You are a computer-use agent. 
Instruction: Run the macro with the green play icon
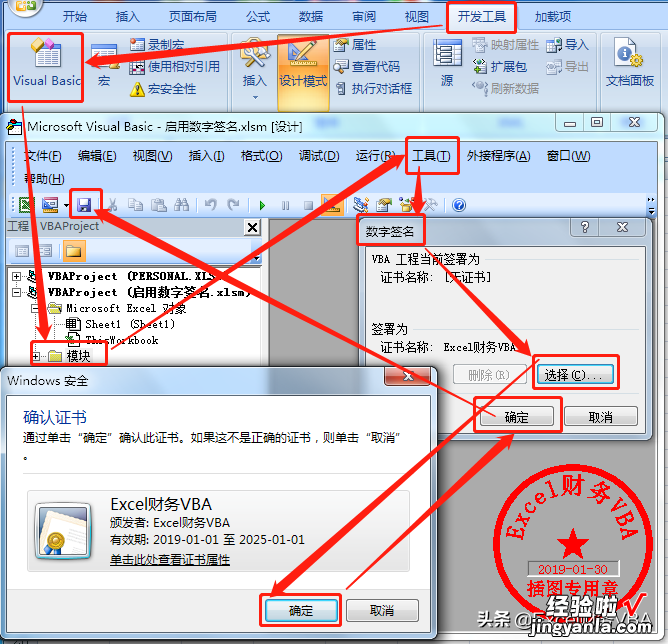click(262, 206)
